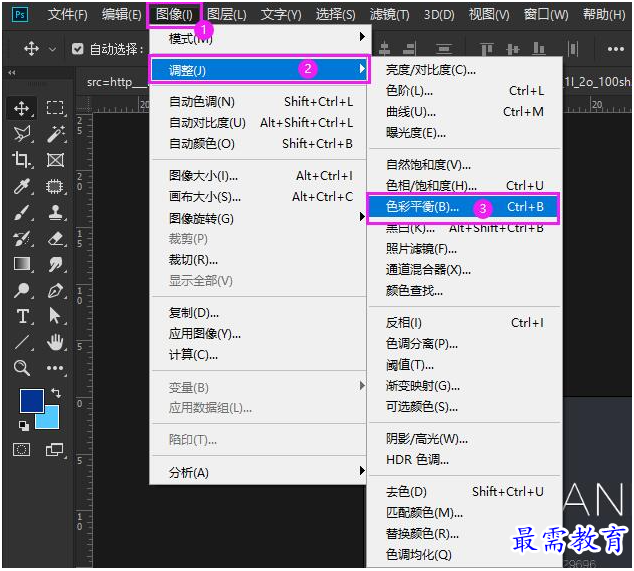The image size is (634, 571).
Task: Collapse the toolbox panel double arrows
Action: pyautogui.click(x=12, y=73)
